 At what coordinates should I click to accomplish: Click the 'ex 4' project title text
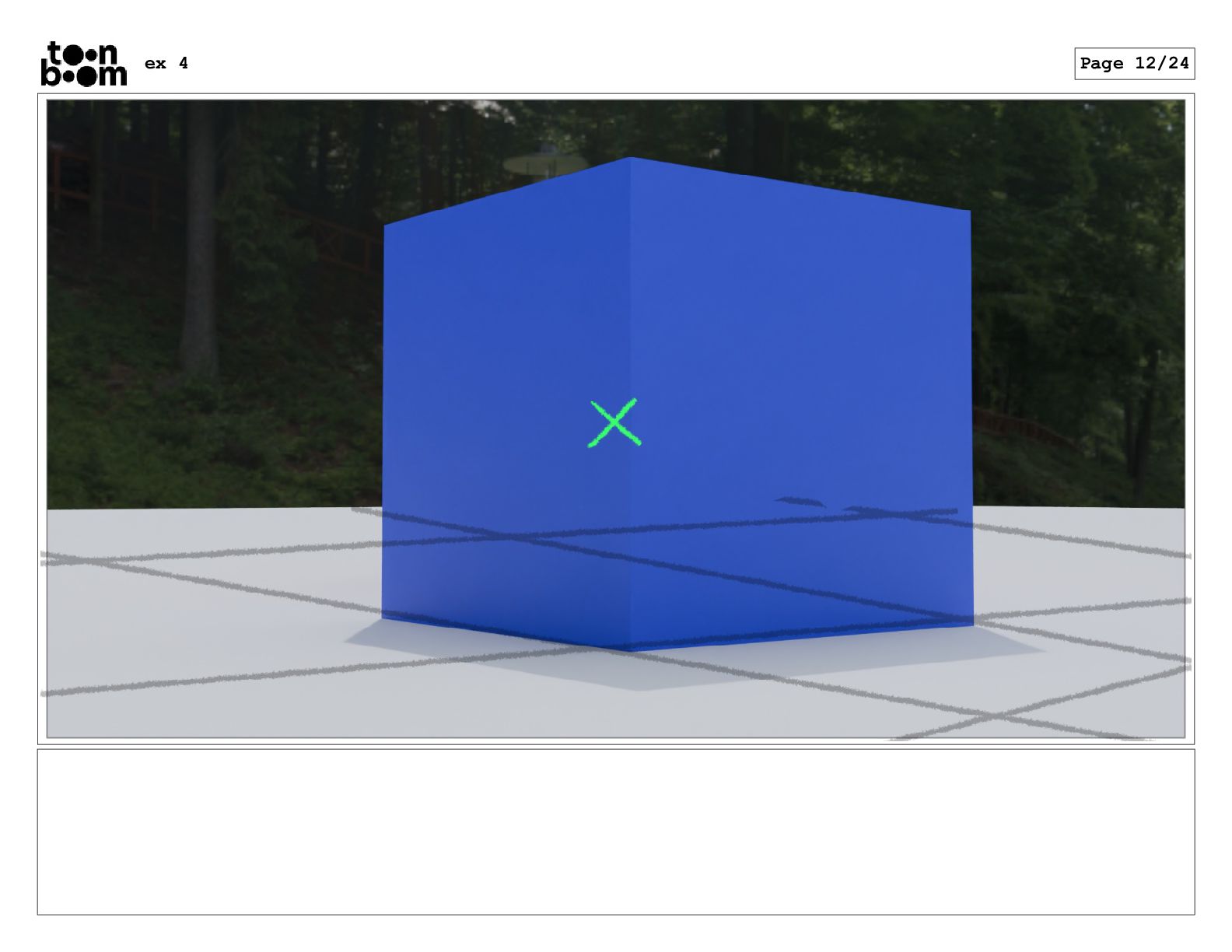click(x=166, y=63)
